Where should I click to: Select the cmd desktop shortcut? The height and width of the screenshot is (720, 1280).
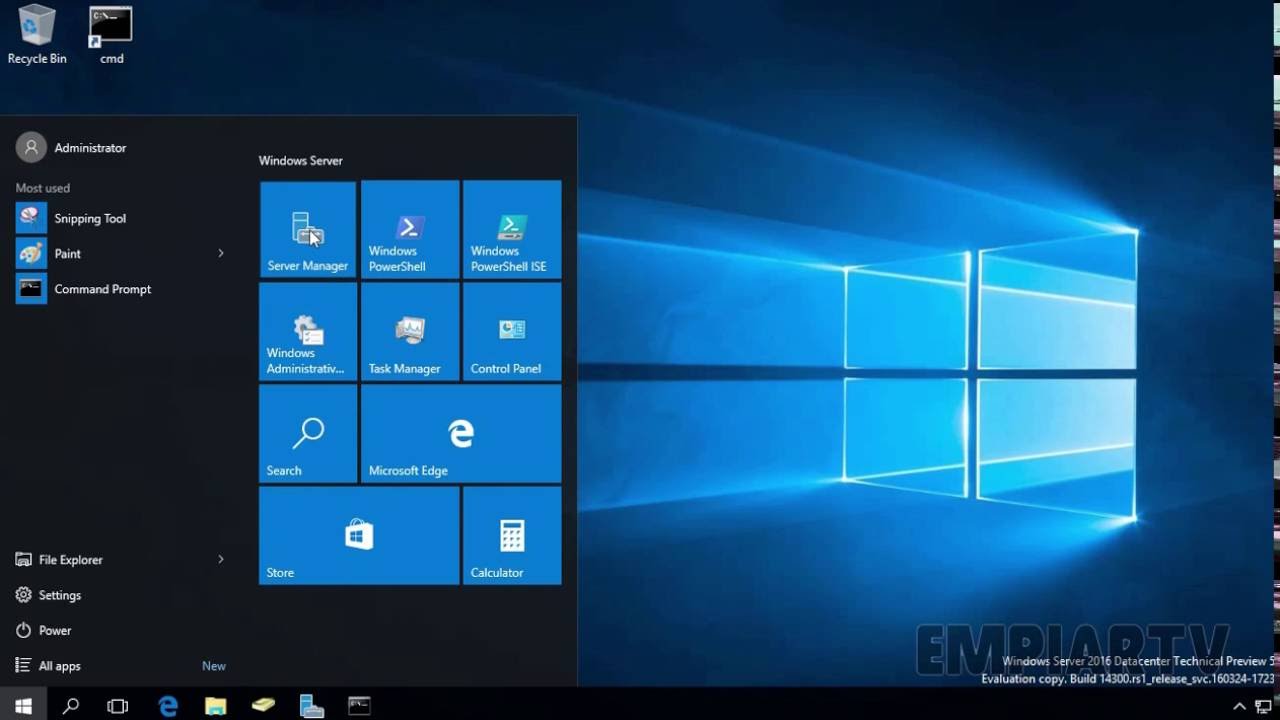[111, 35]
